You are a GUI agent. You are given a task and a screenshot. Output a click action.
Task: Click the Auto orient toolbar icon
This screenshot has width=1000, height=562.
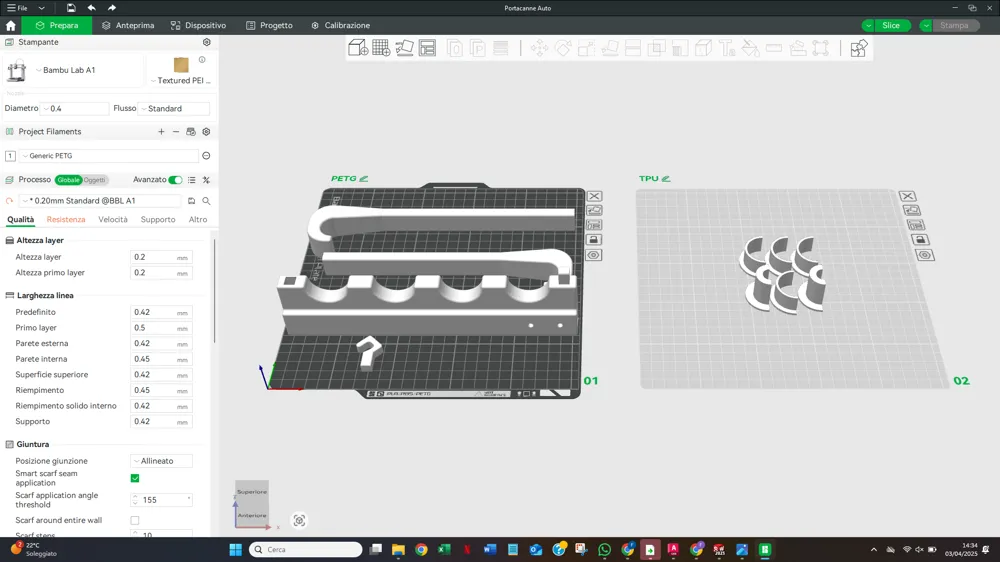pyautogui.click(x=404, y=48)
